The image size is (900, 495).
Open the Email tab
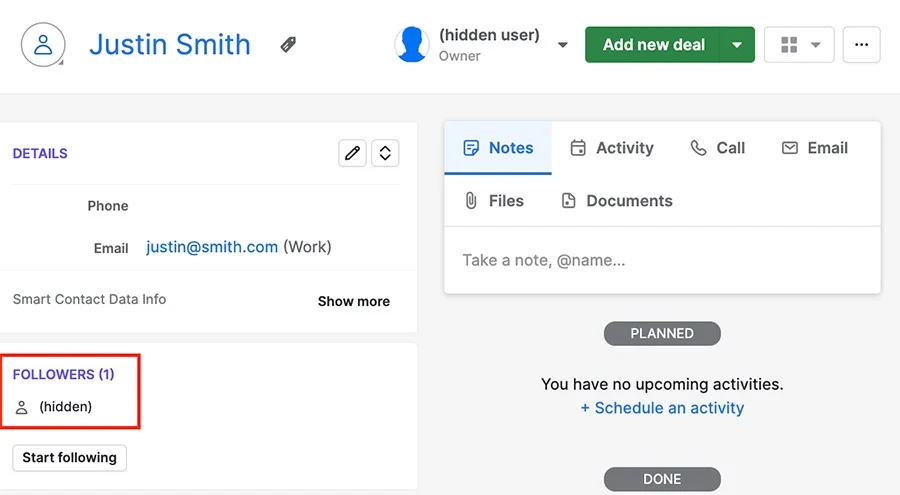815,148
